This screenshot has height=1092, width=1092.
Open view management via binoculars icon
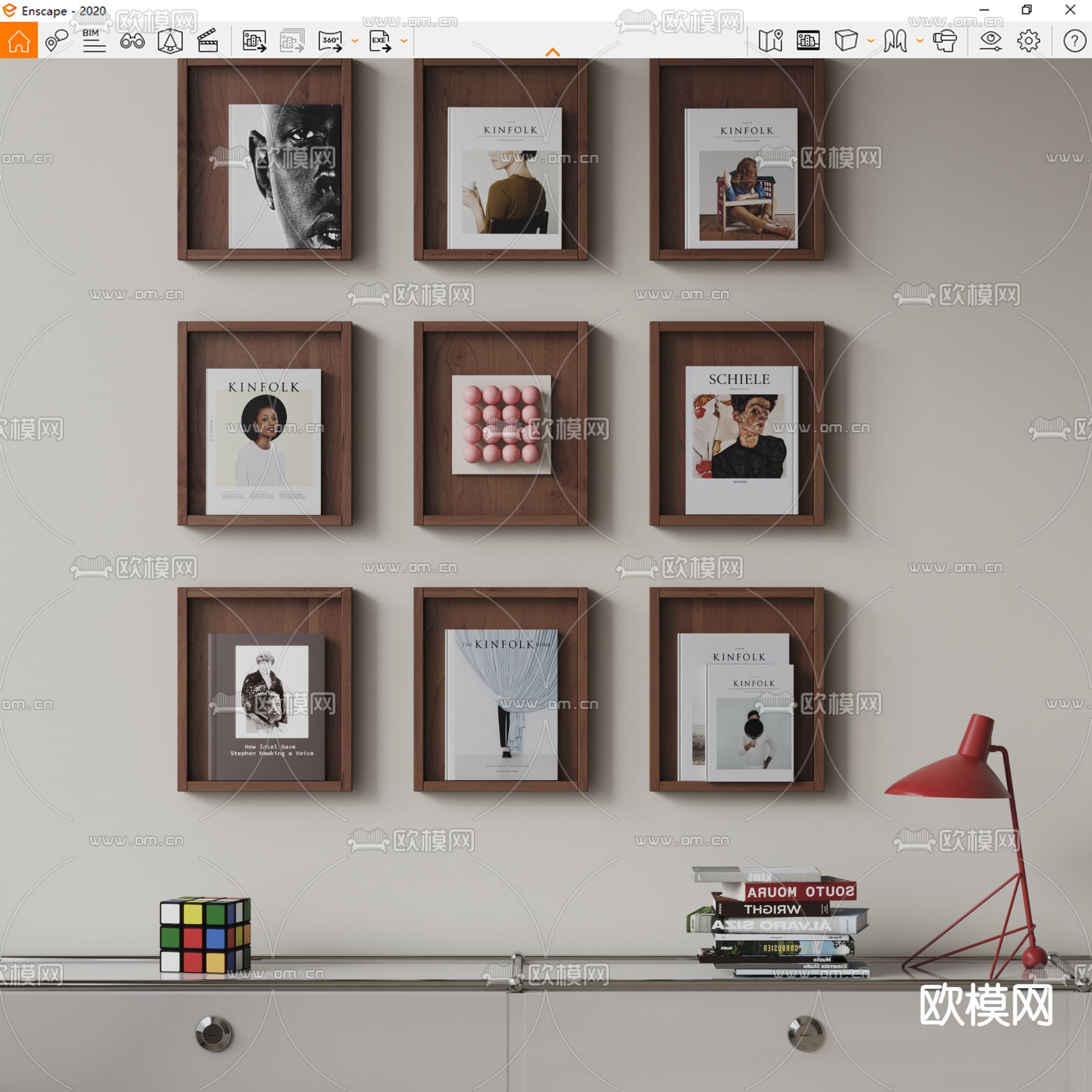[132, 41]
